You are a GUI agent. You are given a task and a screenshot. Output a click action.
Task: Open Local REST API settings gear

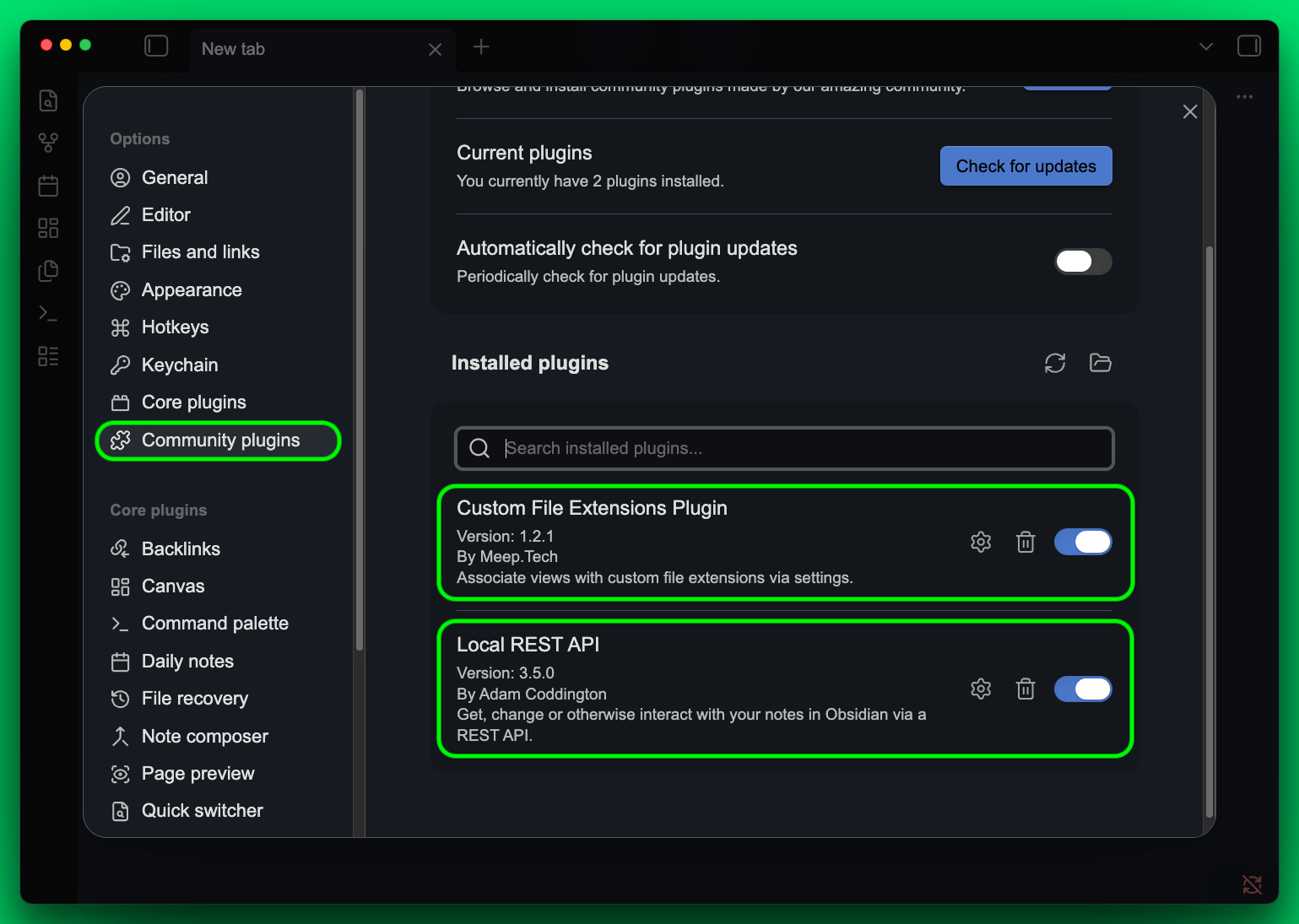981,689
